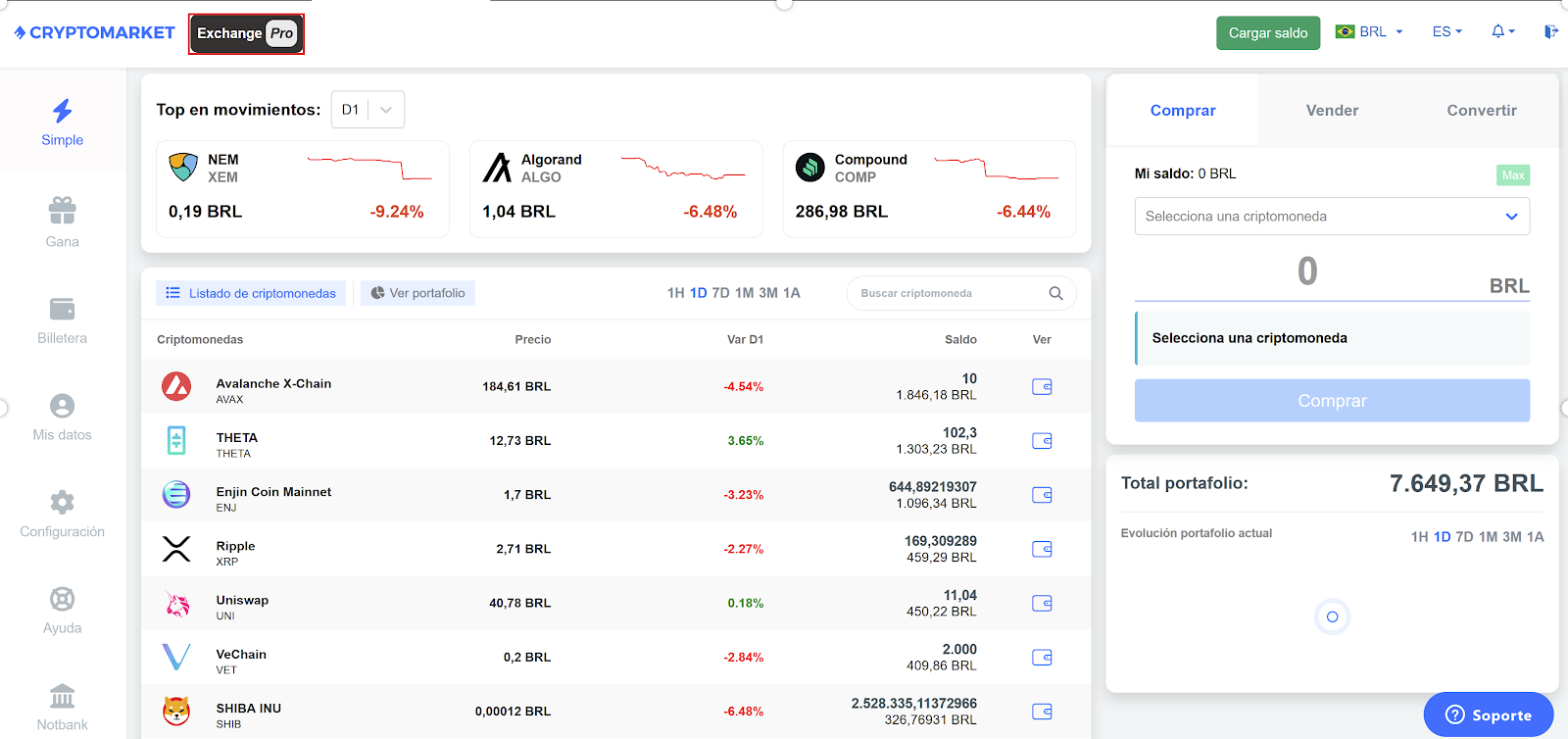Open wallet icon for Ripple row
This screenshot has width=1568, height=739.
pos(1042,549)
